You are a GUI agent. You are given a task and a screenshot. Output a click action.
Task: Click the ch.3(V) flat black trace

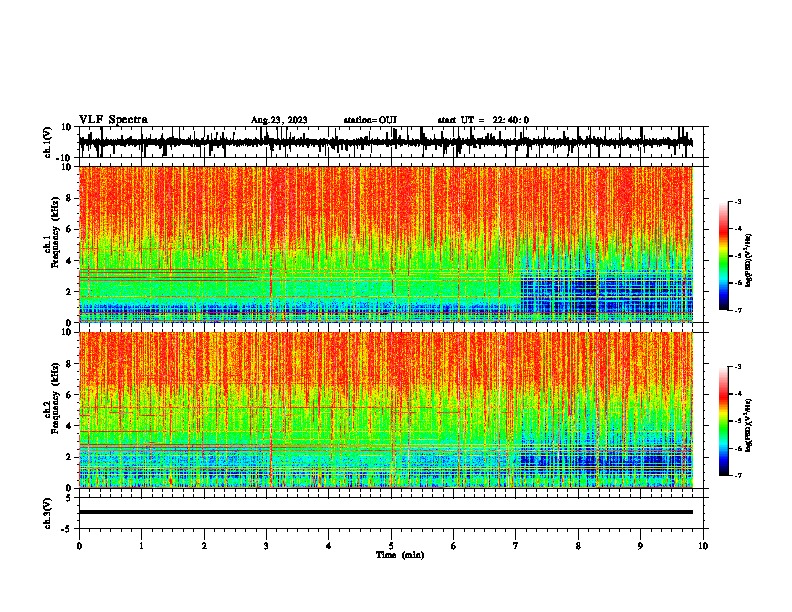[x=386, y=512]
